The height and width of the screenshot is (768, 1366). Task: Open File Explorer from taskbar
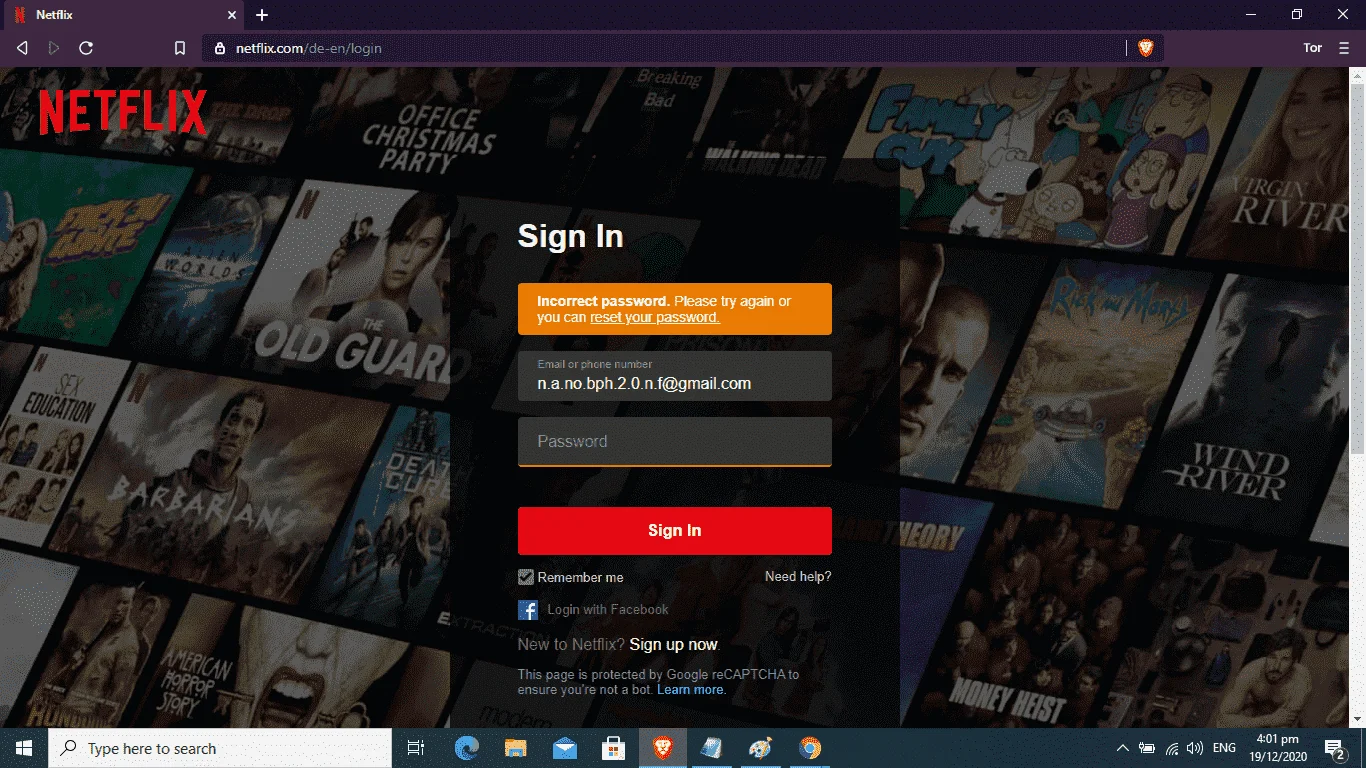coord(515,748)
